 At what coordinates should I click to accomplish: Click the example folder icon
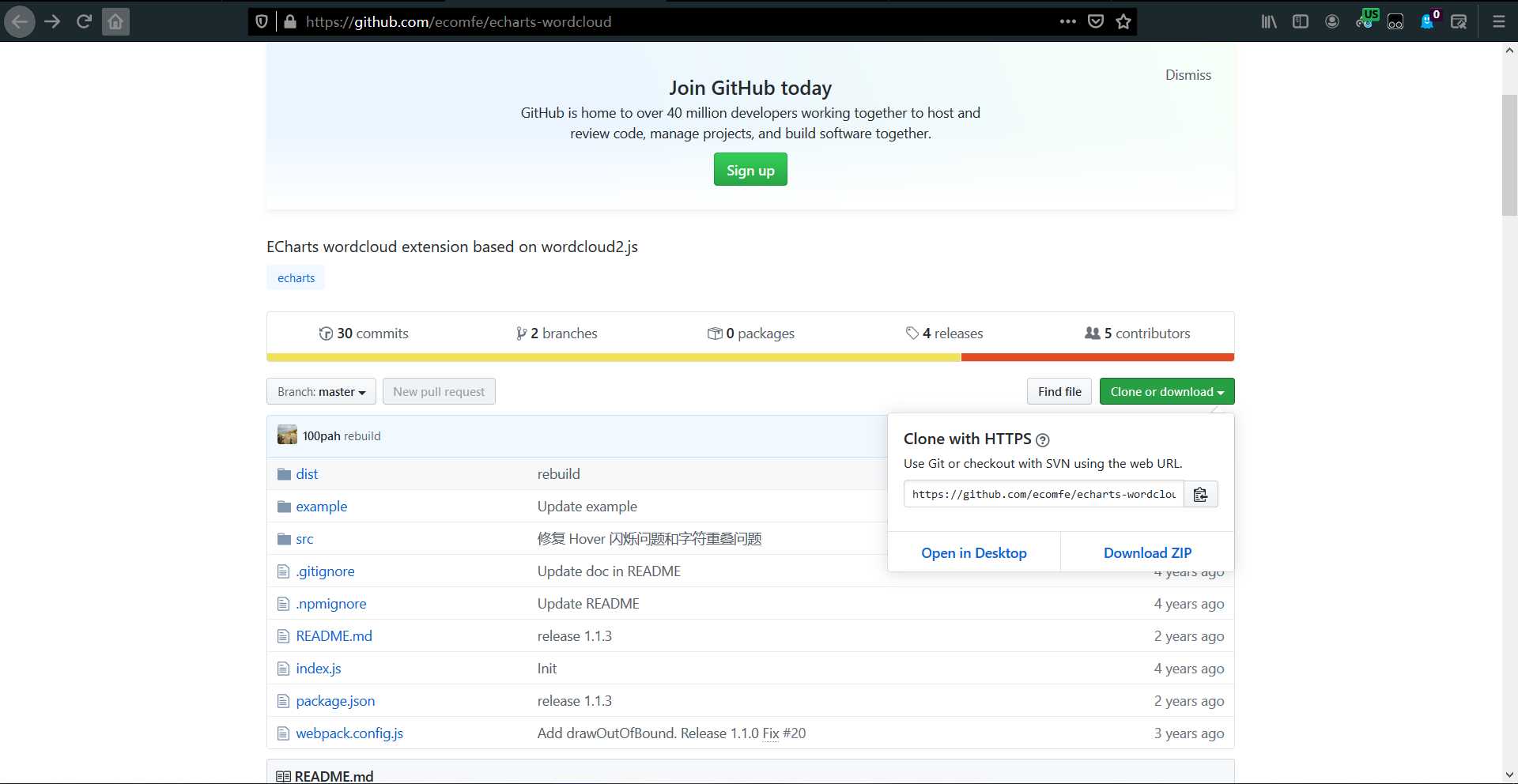pyautogui.click(x=284, y=507)
